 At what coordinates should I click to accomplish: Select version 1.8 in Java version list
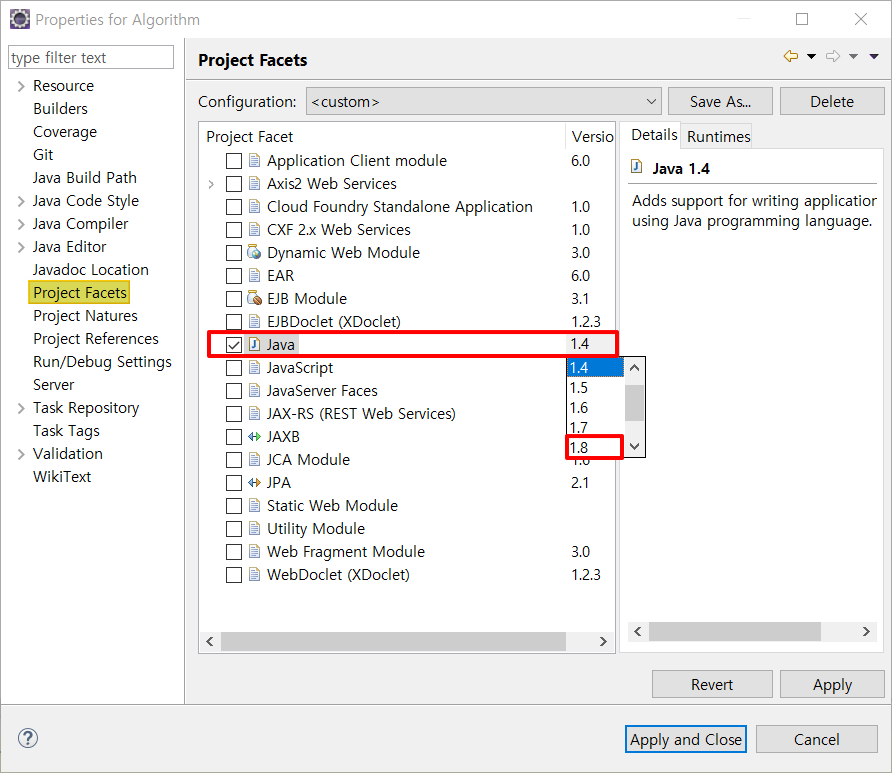pos(594,447)
